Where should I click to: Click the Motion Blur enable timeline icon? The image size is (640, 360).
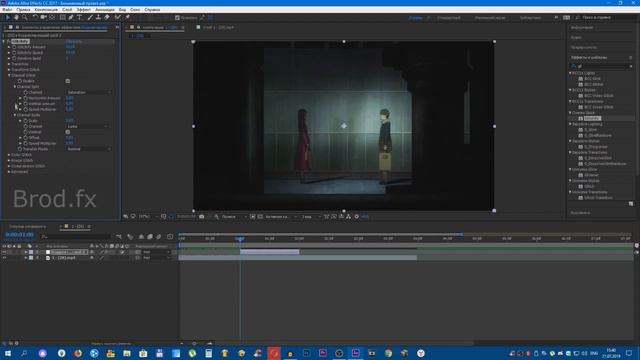[x=159, y=237]
